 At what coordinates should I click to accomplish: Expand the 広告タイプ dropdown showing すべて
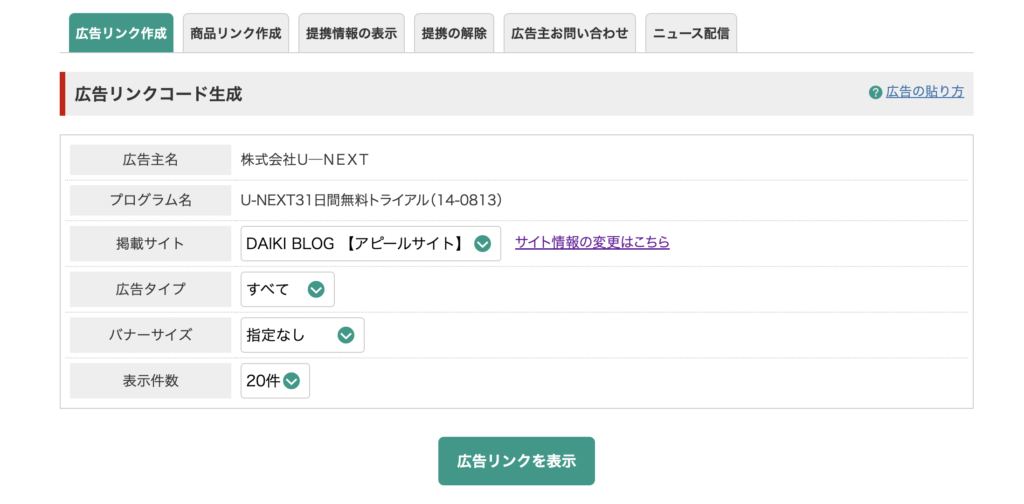coord(287,289)
